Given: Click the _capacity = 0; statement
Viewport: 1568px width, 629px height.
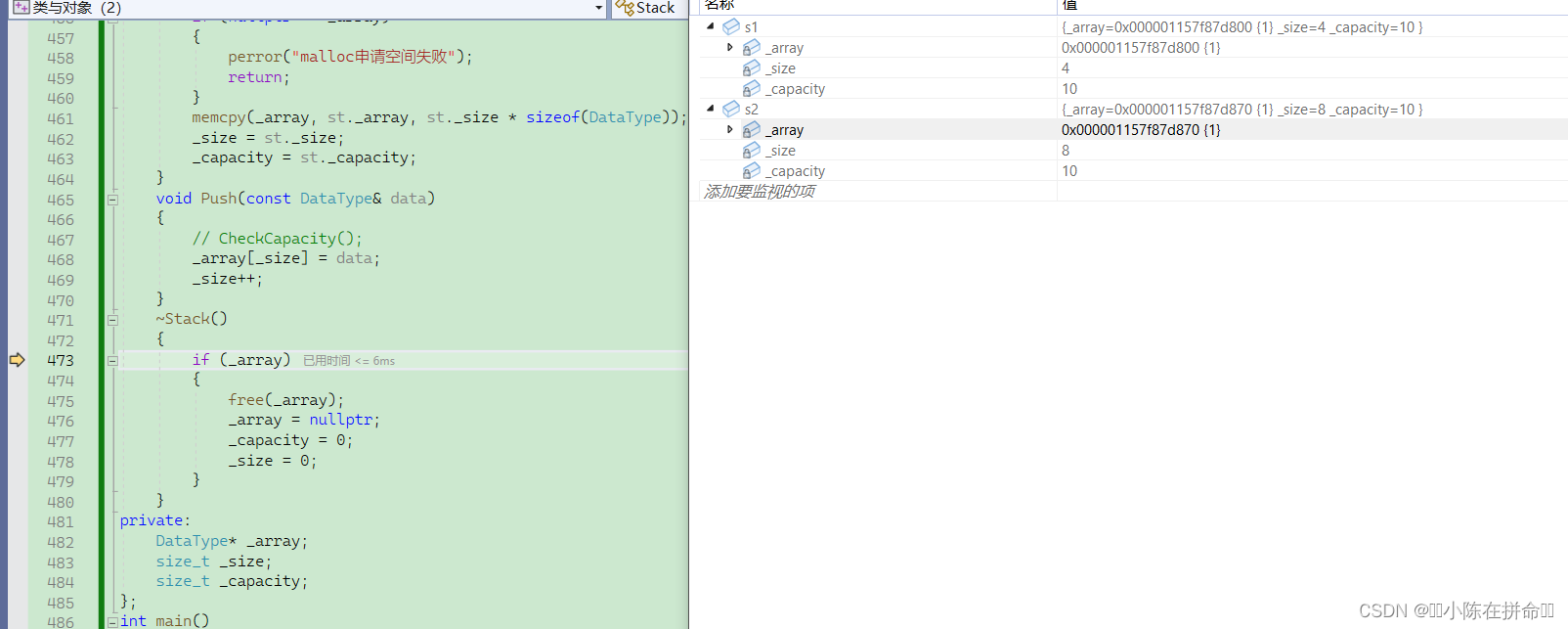Looking at the screenshot, I should [290, 440].
